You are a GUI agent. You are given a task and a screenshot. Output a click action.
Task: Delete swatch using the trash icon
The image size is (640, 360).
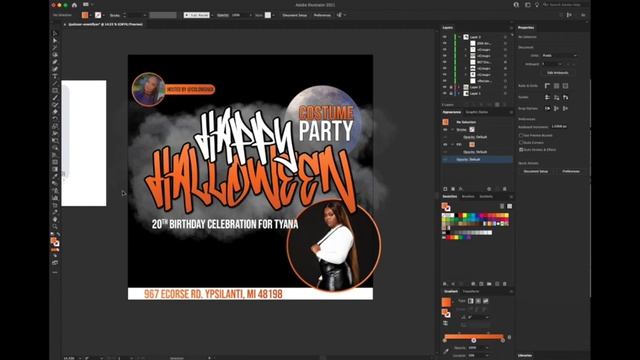coord(505,284)
